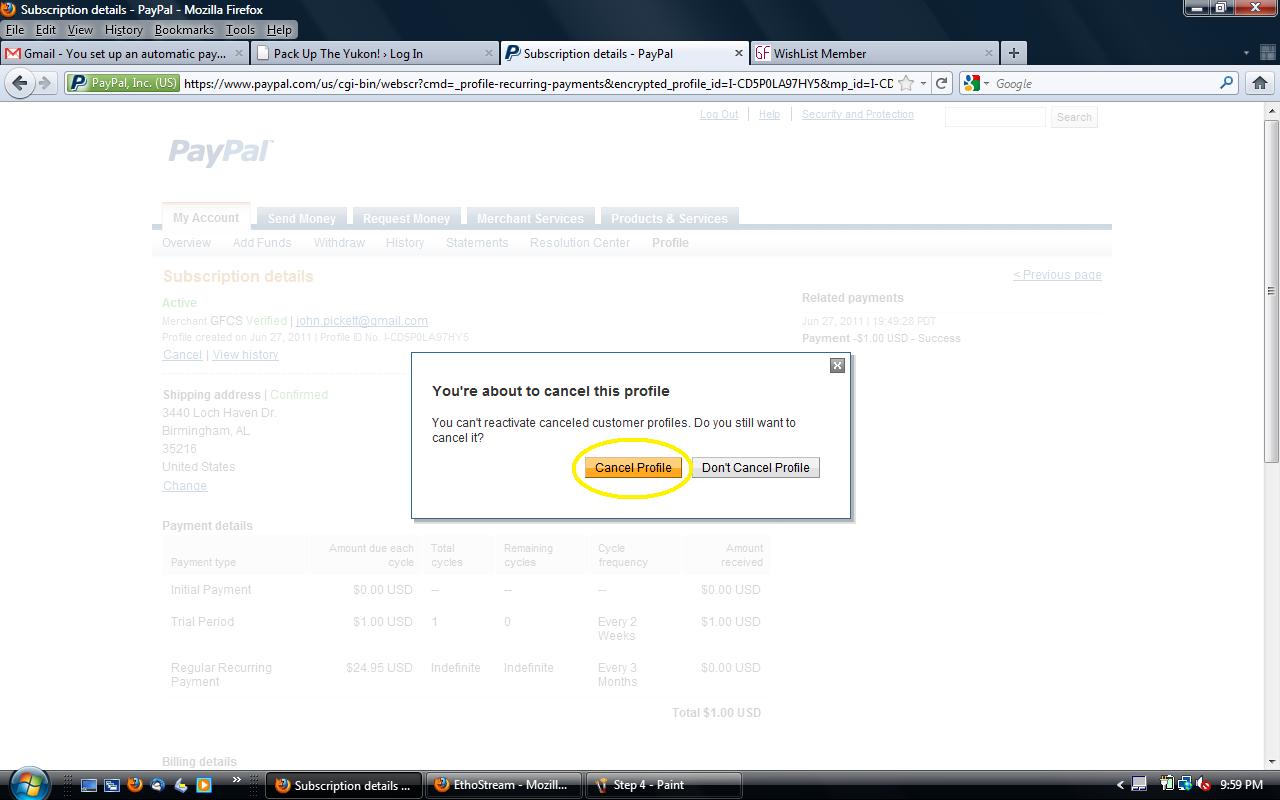
Task: Expand the URL bar history dropdown arrow
Action: click(923, 83)
